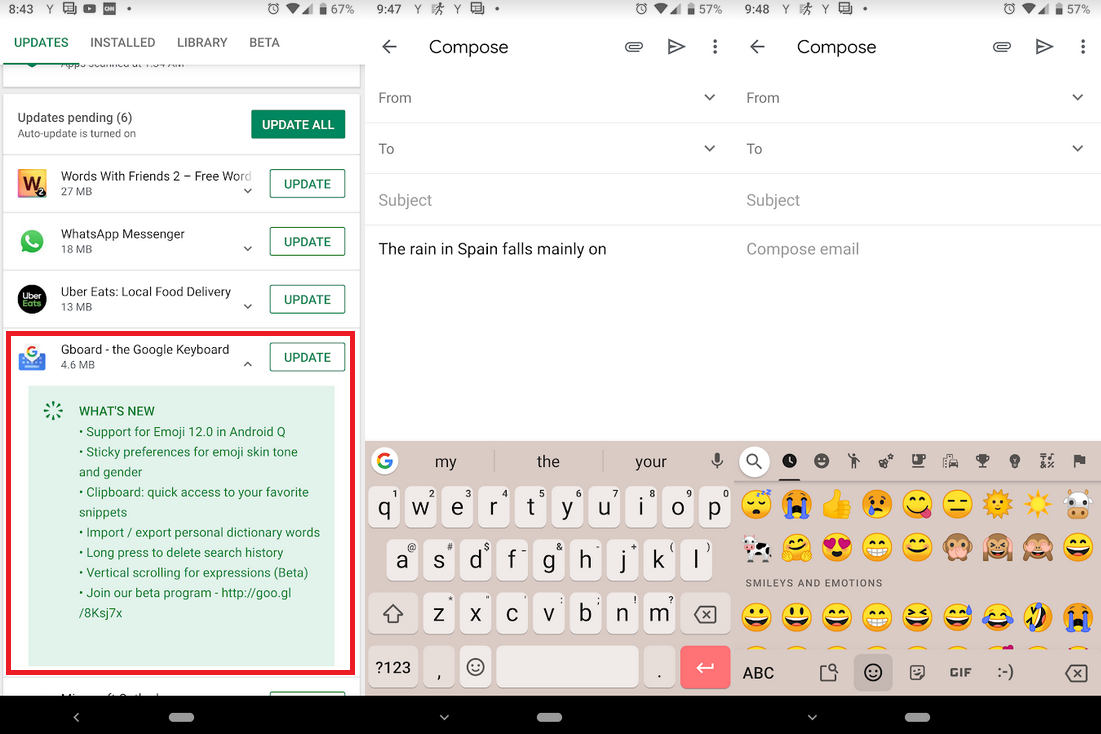Tap the send arrow in middle Compose screen
Screen dimensions: 1101x734
pyautogui.click(x=675, y=47)
